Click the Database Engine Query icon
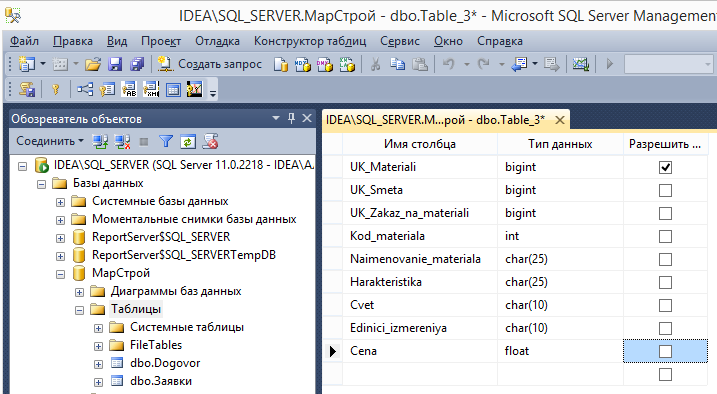The width and height of the screenshot is (717, 394). [281, 64]
